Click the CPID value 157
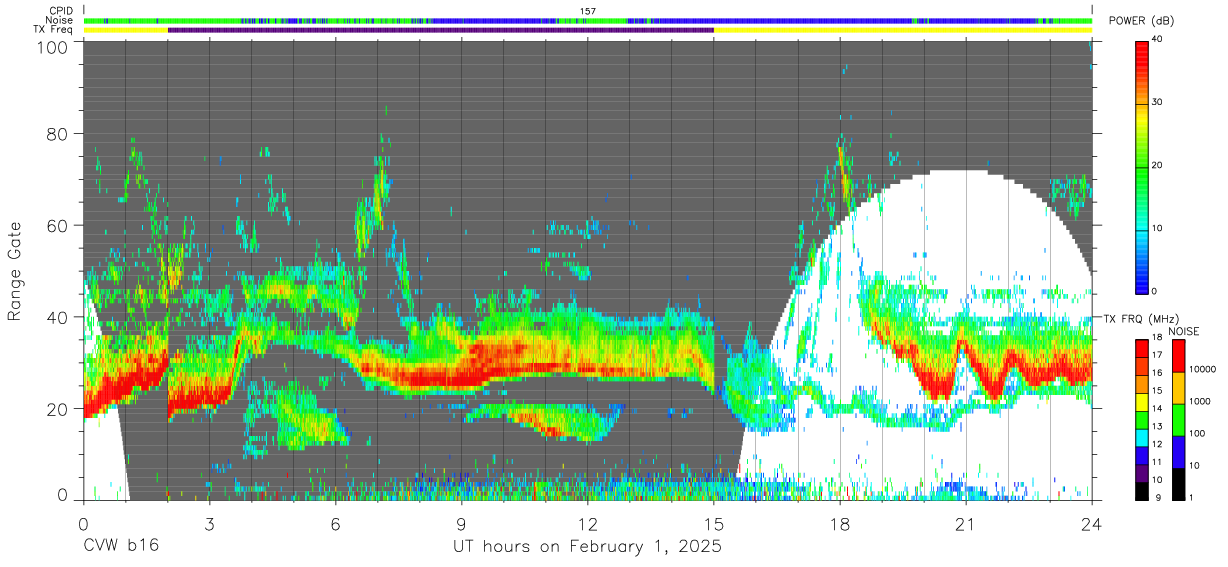Viewport: 1228px width, 567px height. tap(588, 11)
